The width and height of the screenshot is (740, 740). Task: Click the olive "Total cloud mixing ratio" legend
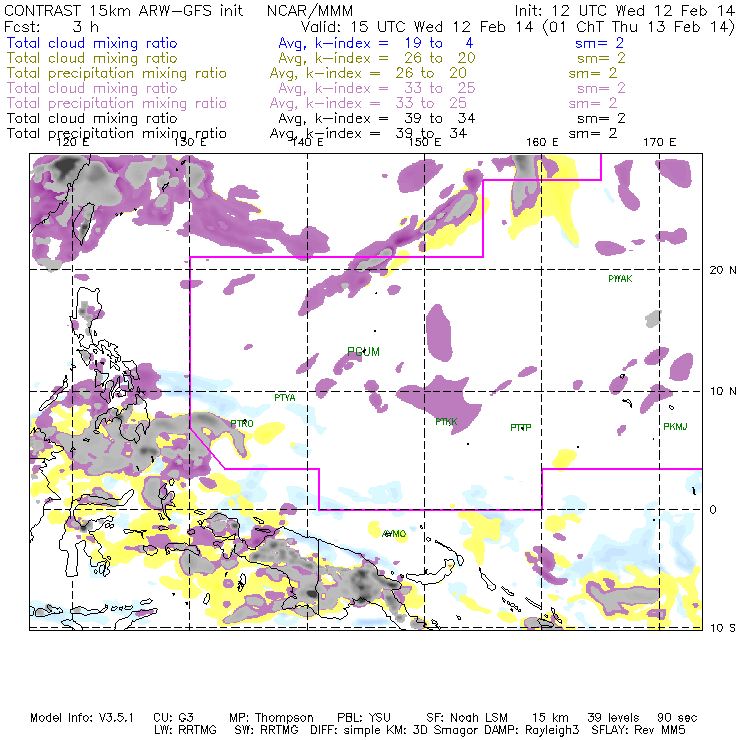coord(92,58)
